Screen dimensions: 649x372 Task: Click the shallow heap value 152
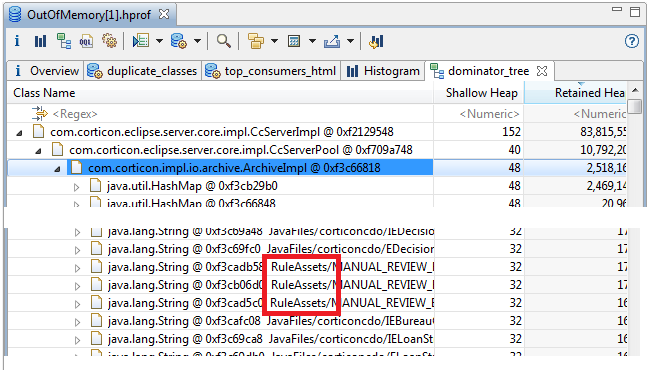(x=511, y=132)
